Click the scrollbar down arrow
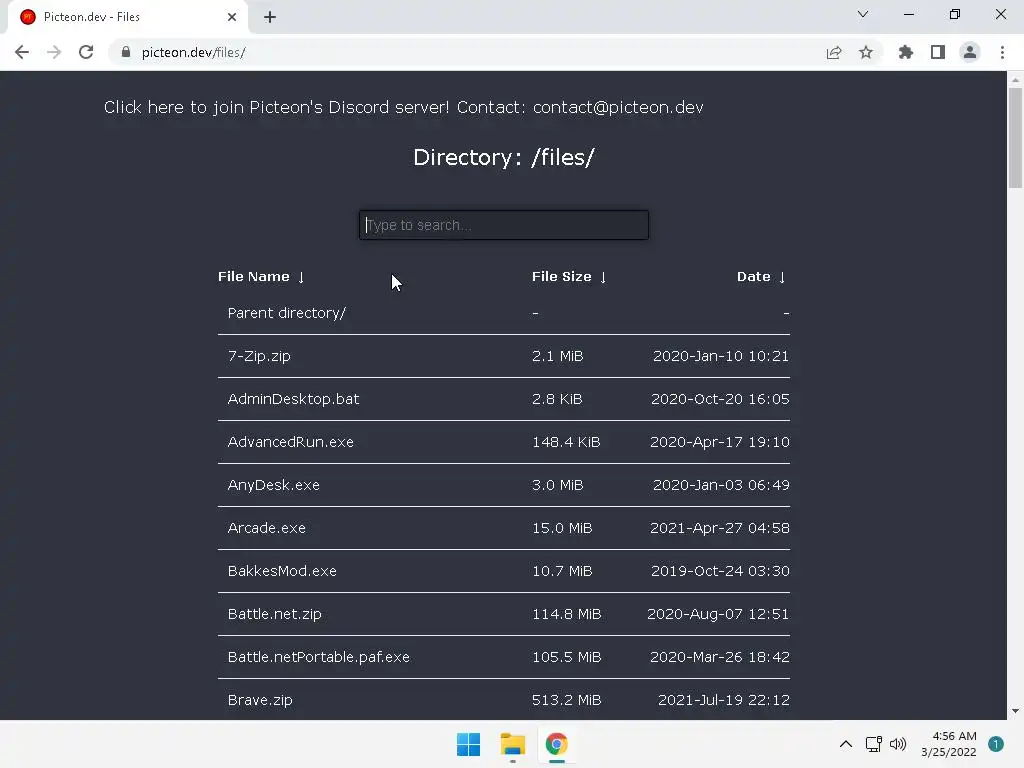Screen dimensions: 1024x768 (x=1015, y=711)
